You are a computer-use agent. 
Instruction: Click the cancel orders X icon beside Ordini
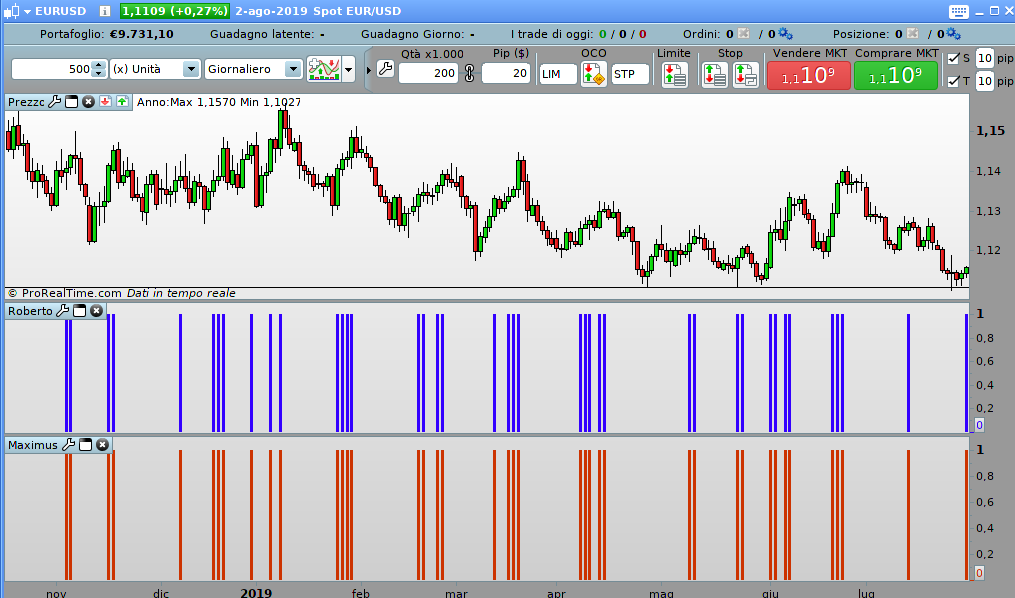pyautogui.click(x=743, y=34)
